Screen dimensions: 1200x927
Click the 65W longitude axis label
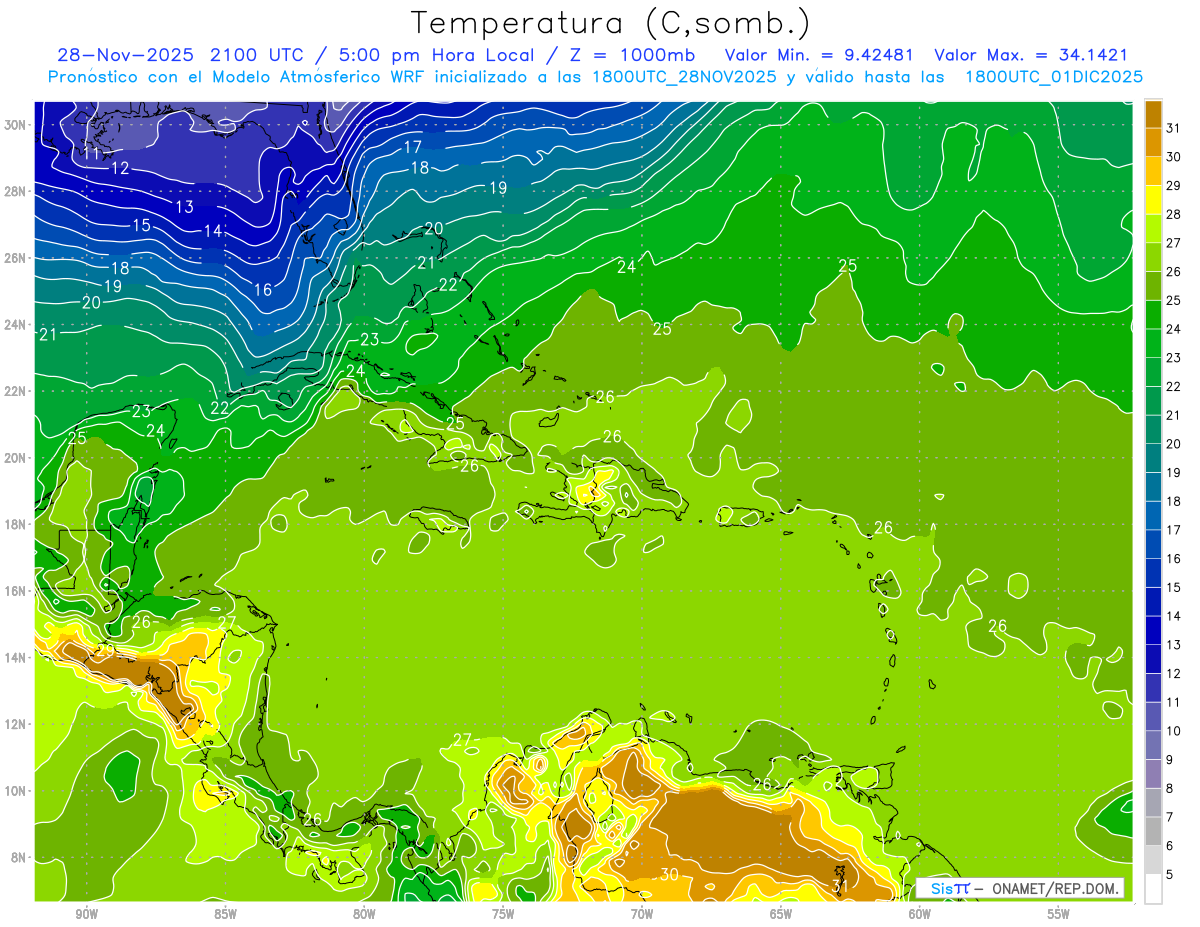781,914
